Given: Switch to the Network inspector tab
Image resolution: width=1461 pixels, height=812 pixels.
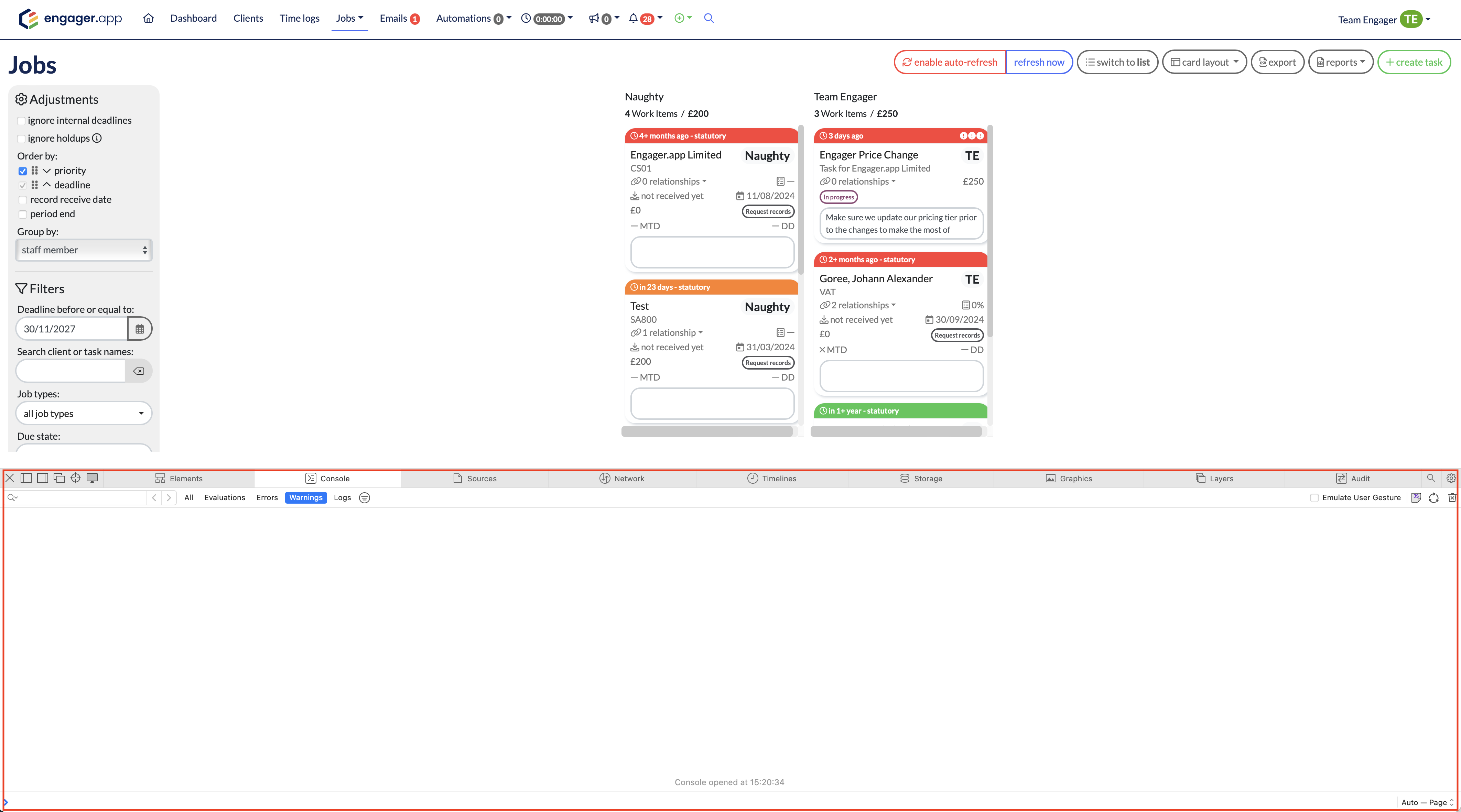Looking at the screenshot, I should 622,478.
